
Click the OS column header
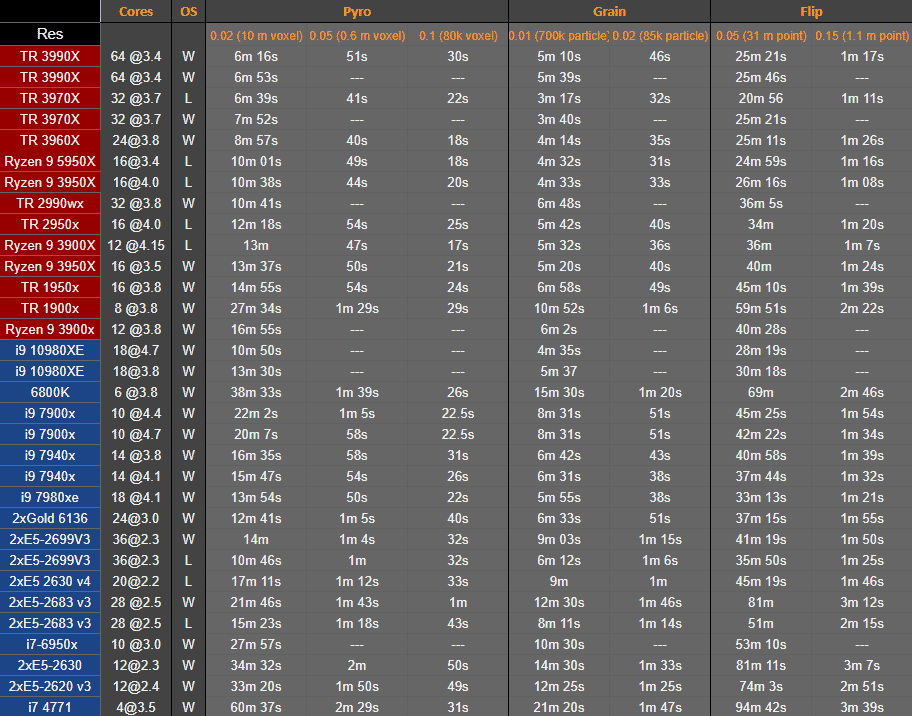(x=188, y=12)
